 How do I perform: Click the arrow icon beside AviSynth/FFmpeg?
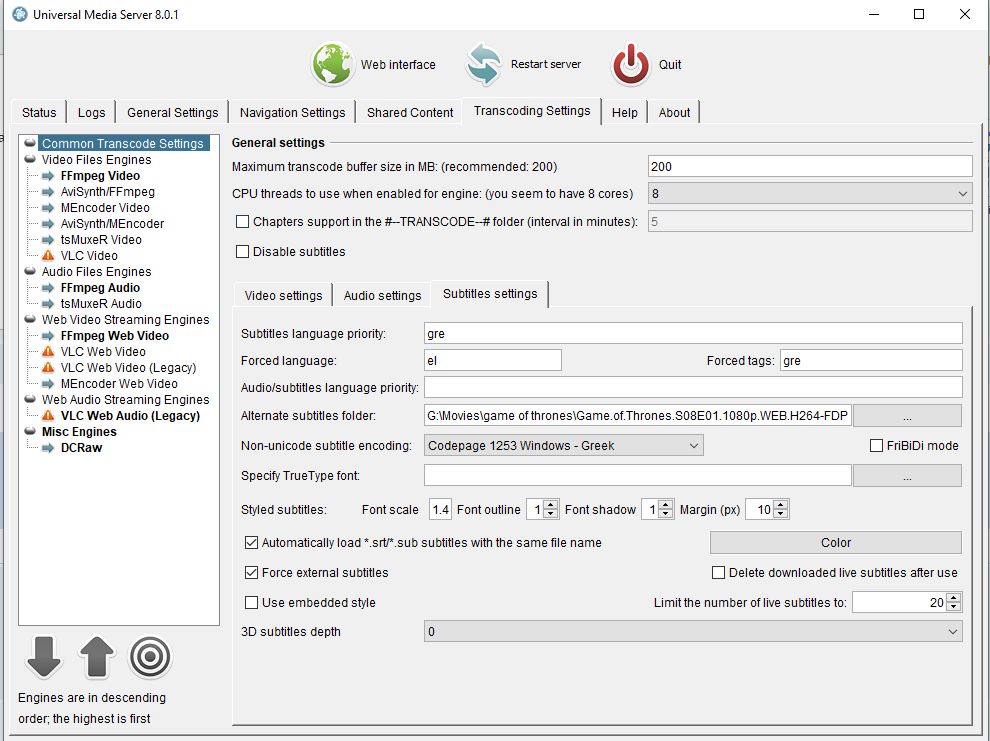(x=48, y=192)
